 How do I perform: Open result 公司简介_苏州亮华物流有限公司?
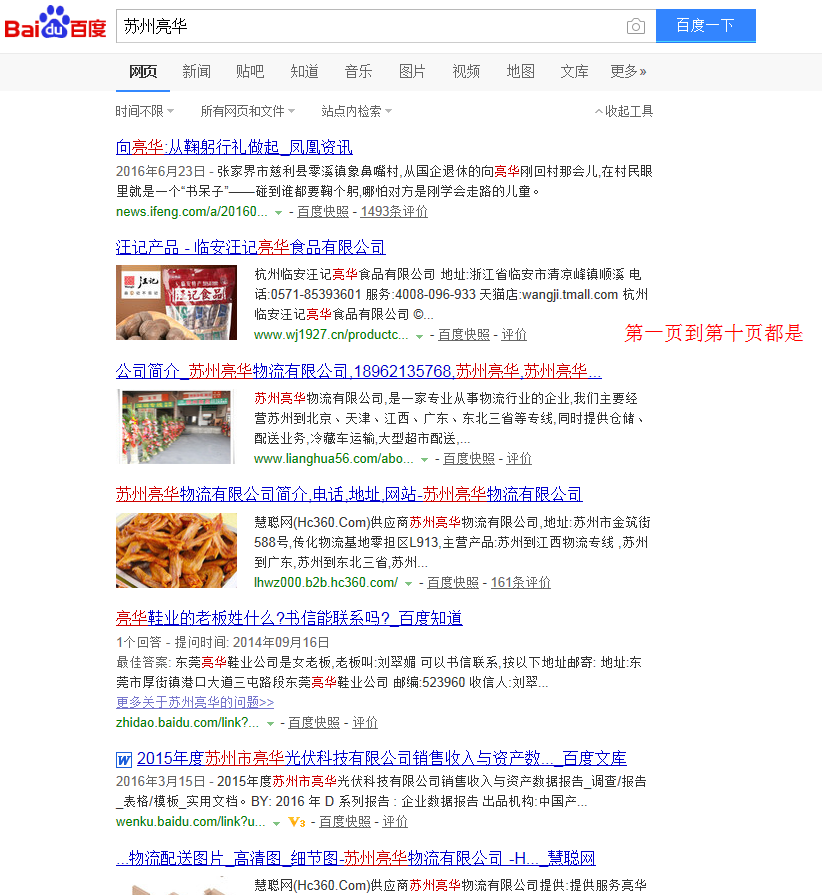[x=358, y=371]
